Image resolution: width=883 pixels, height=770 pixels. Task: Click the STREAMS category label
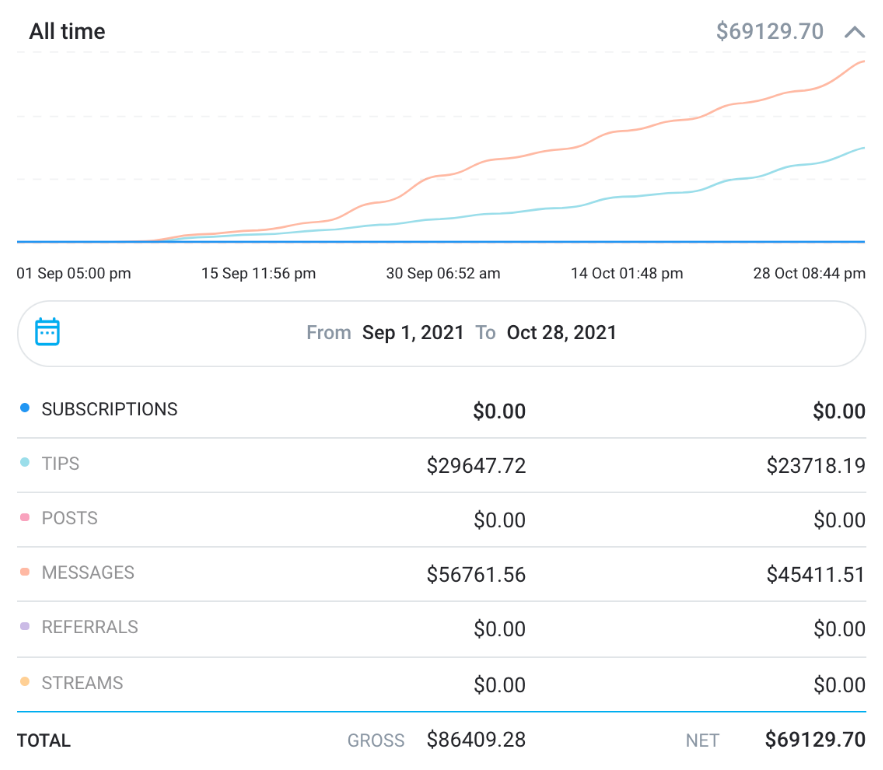point(82,683)
